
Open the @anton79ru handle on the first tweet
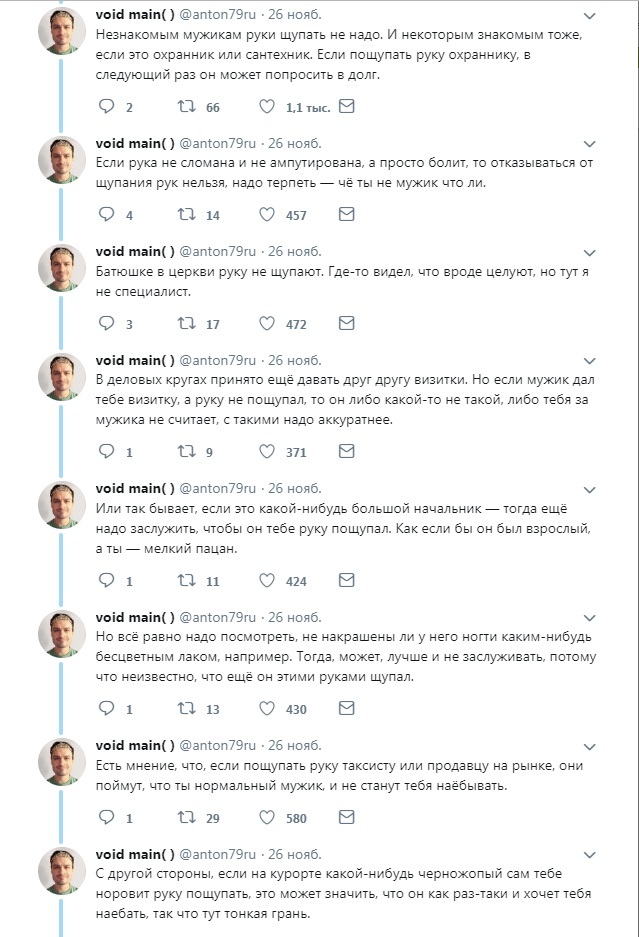coord(219,15)
